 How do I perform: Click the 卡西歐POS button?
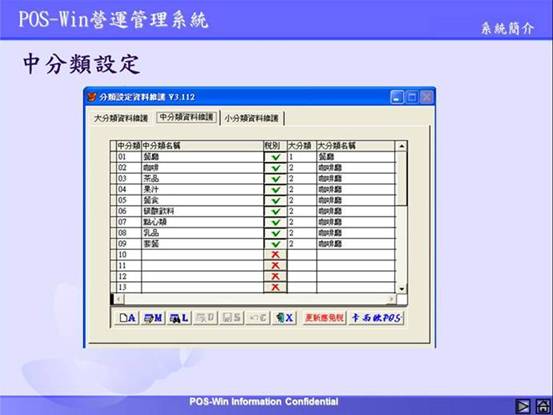[x=376, y=318]
